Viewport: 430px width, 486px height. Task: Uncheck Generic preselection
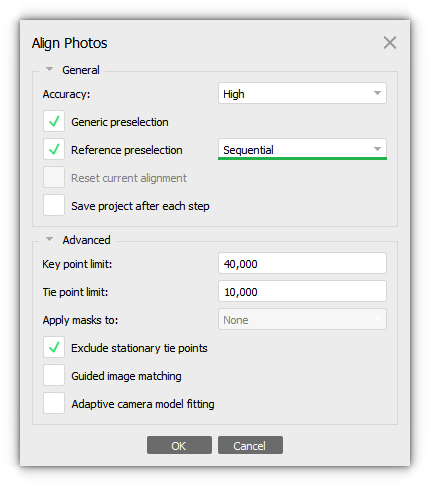point(54,121)
